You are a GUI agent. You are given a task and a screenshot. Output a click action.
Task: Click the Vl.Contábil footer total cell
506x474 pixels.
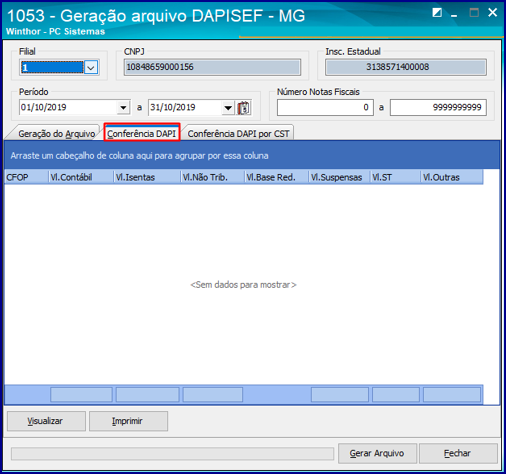tap(81, 395)
